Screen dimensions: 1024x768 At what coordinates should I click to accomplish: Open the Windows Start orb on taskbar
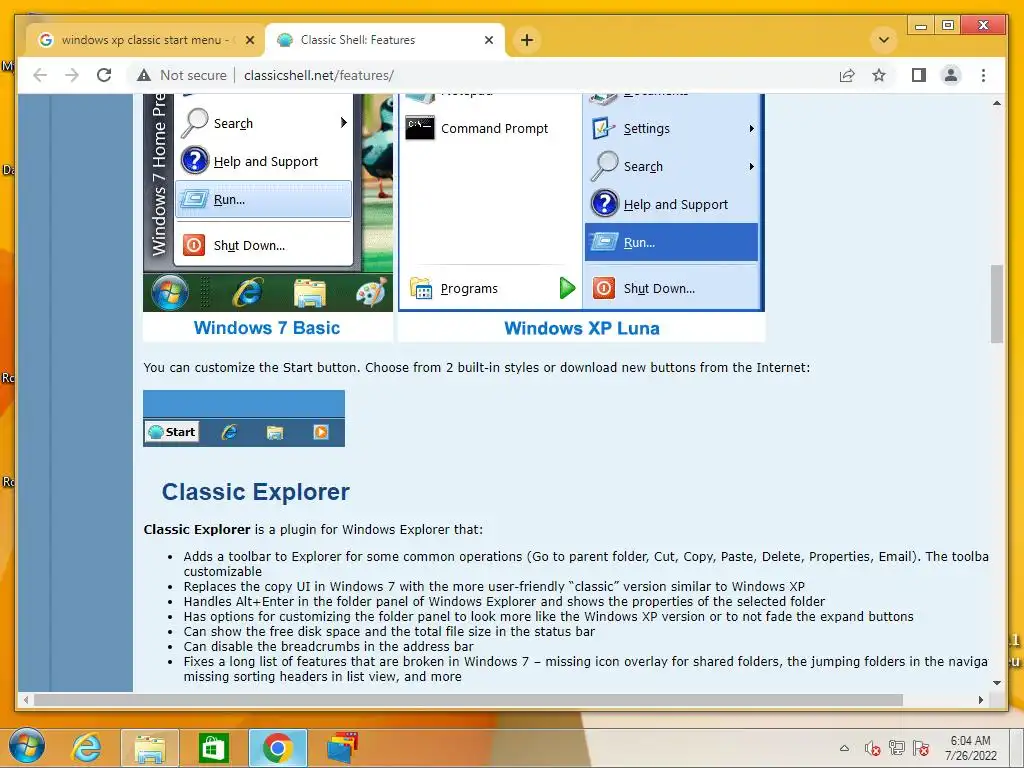pos(27,746)
